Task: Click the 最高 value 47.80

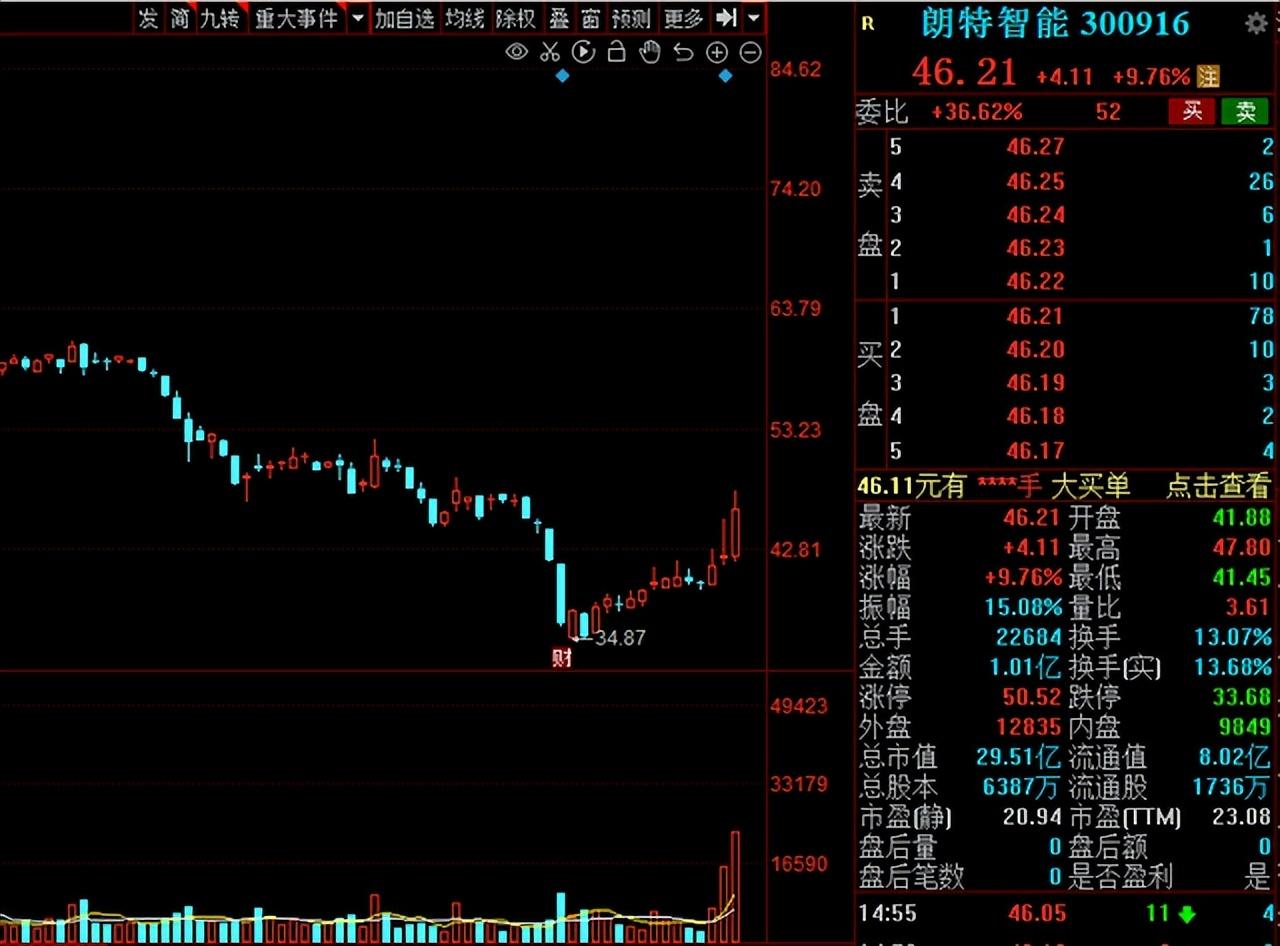Action: [1241, 548]
